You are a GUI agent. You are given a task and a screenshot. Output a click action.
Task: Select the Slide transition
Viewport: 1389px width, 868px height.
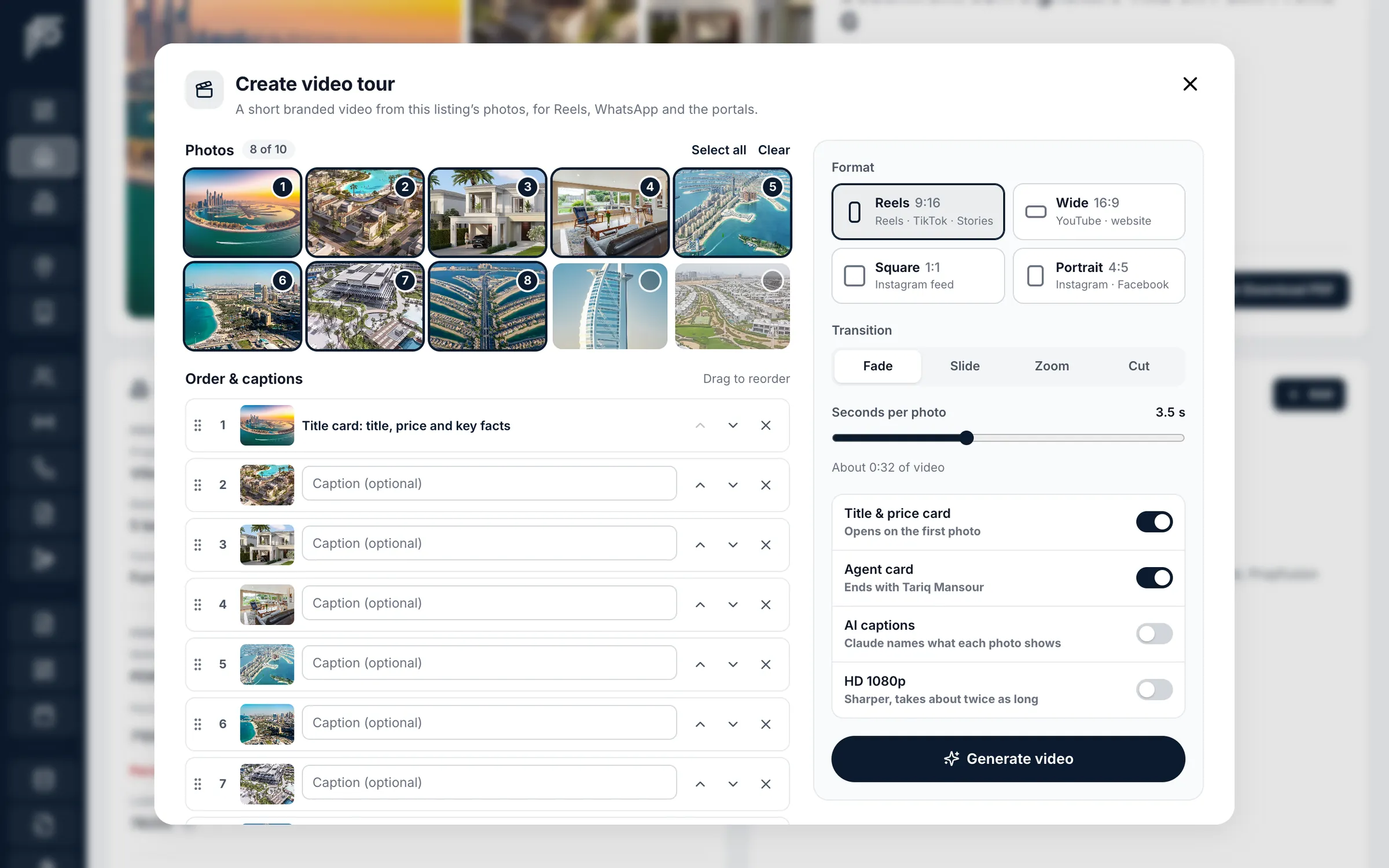(965, 366)
